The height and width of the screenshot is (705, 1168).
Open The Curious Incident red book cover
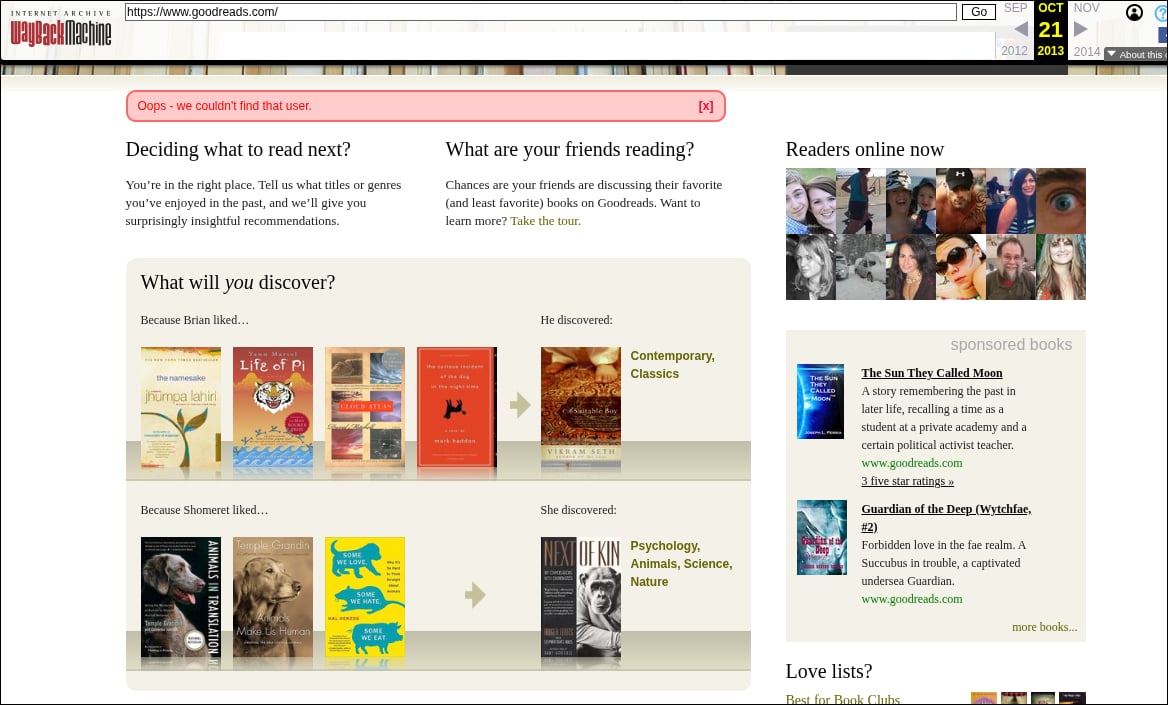pos(457,407)
